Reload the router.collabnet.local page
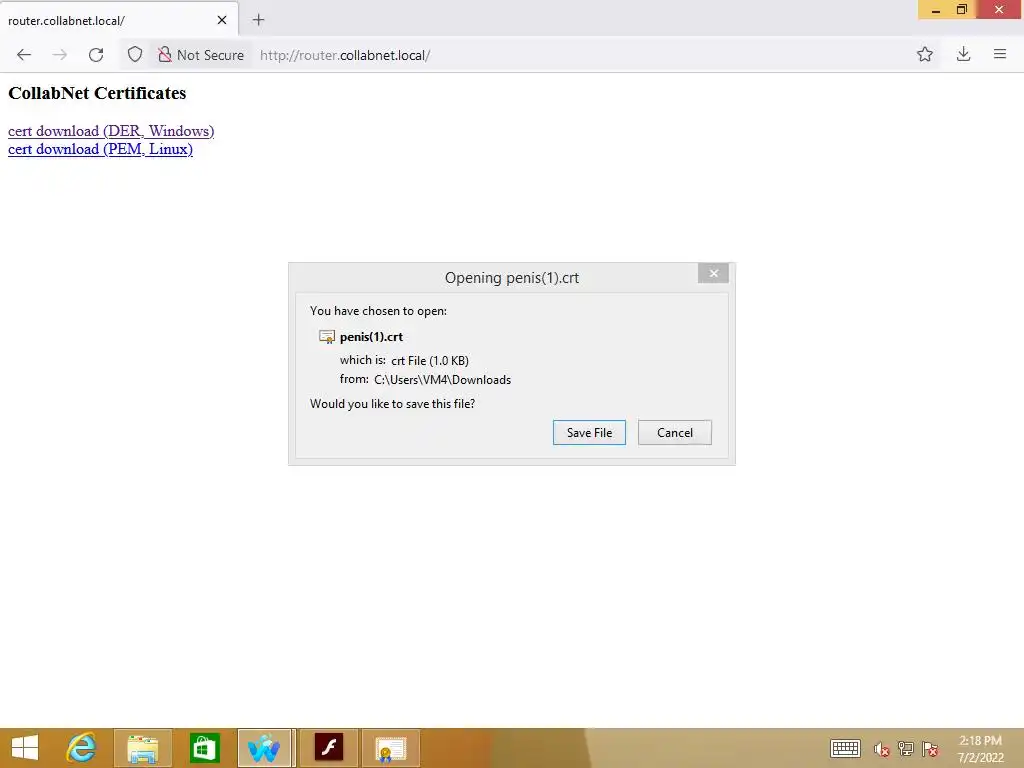 96,55
